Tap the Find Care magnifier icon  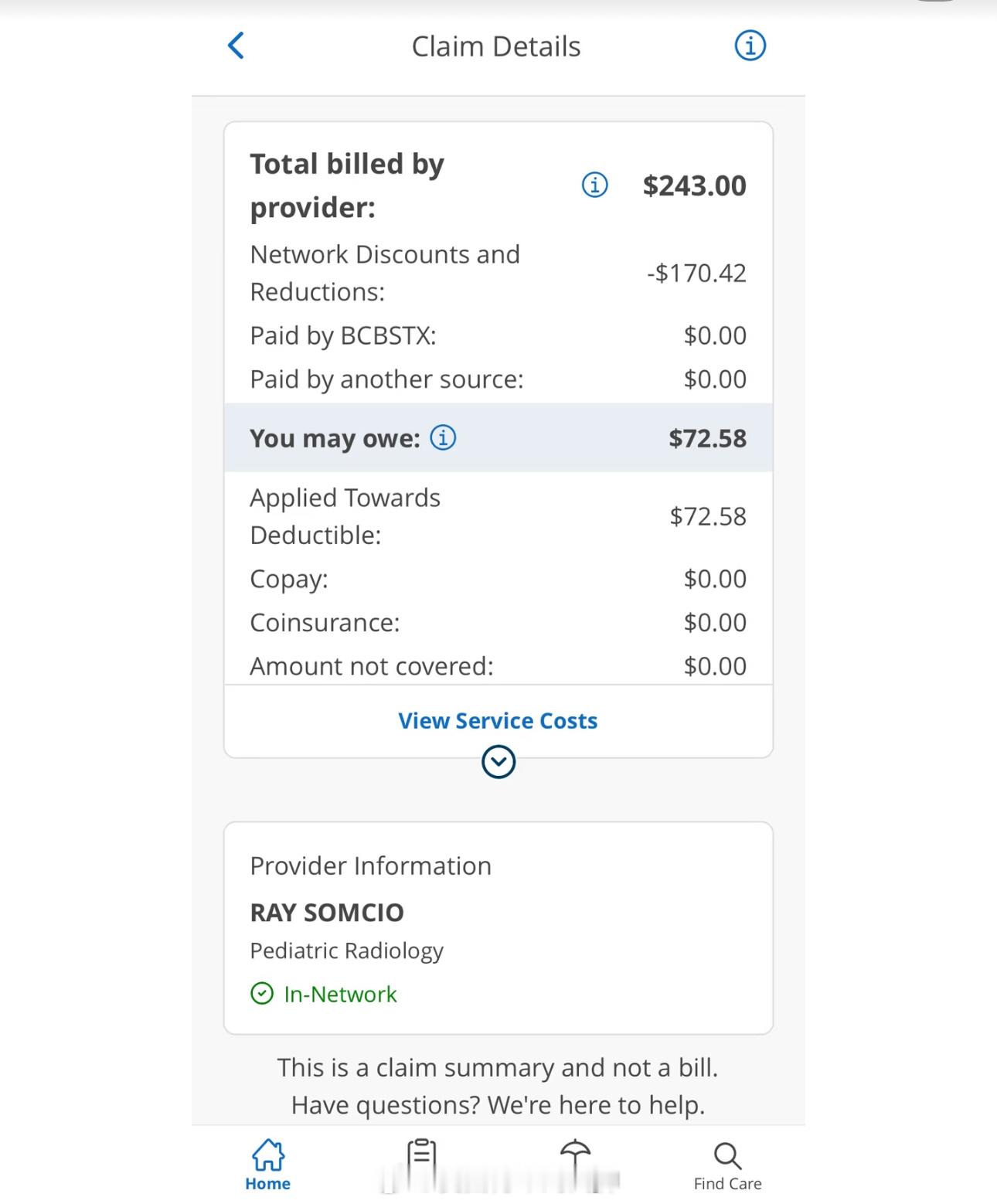click(x=727, y=1156)
